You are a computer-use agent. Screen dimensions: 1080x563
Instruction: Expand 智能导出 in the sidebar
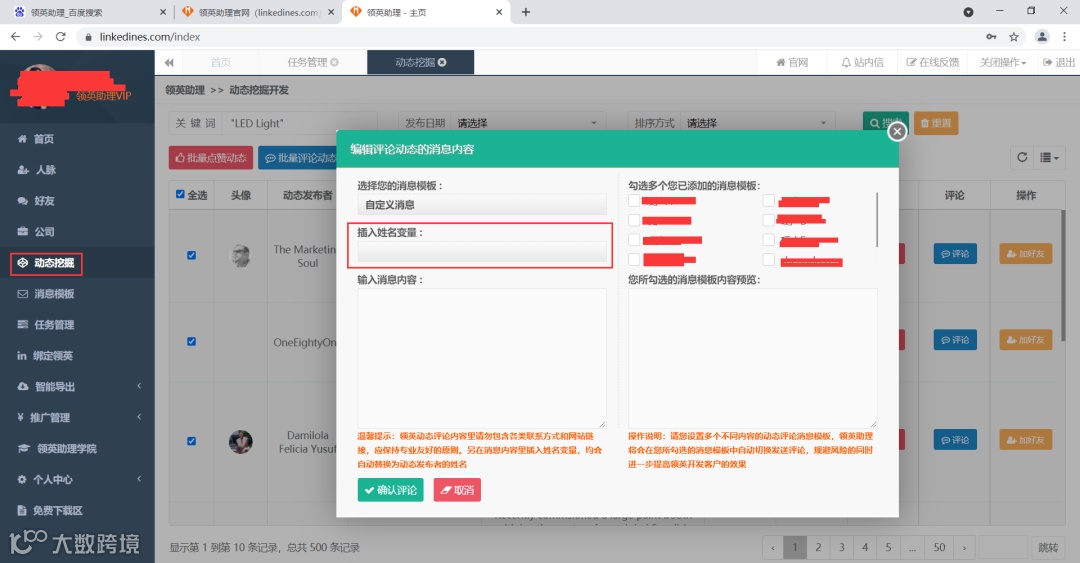point(77,387)
